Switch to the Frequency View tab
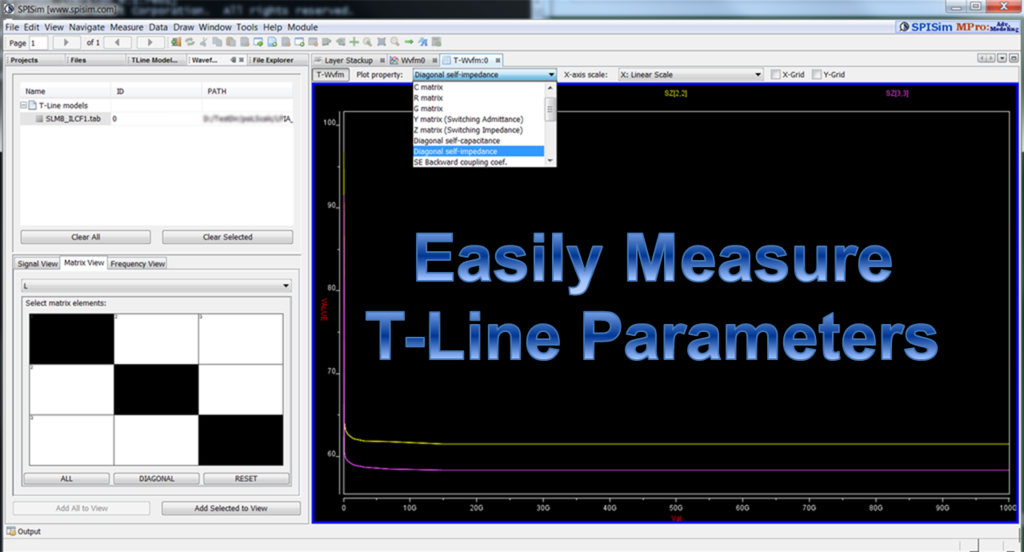This screenshot has width=1024, height=552. tap(138, 263)
